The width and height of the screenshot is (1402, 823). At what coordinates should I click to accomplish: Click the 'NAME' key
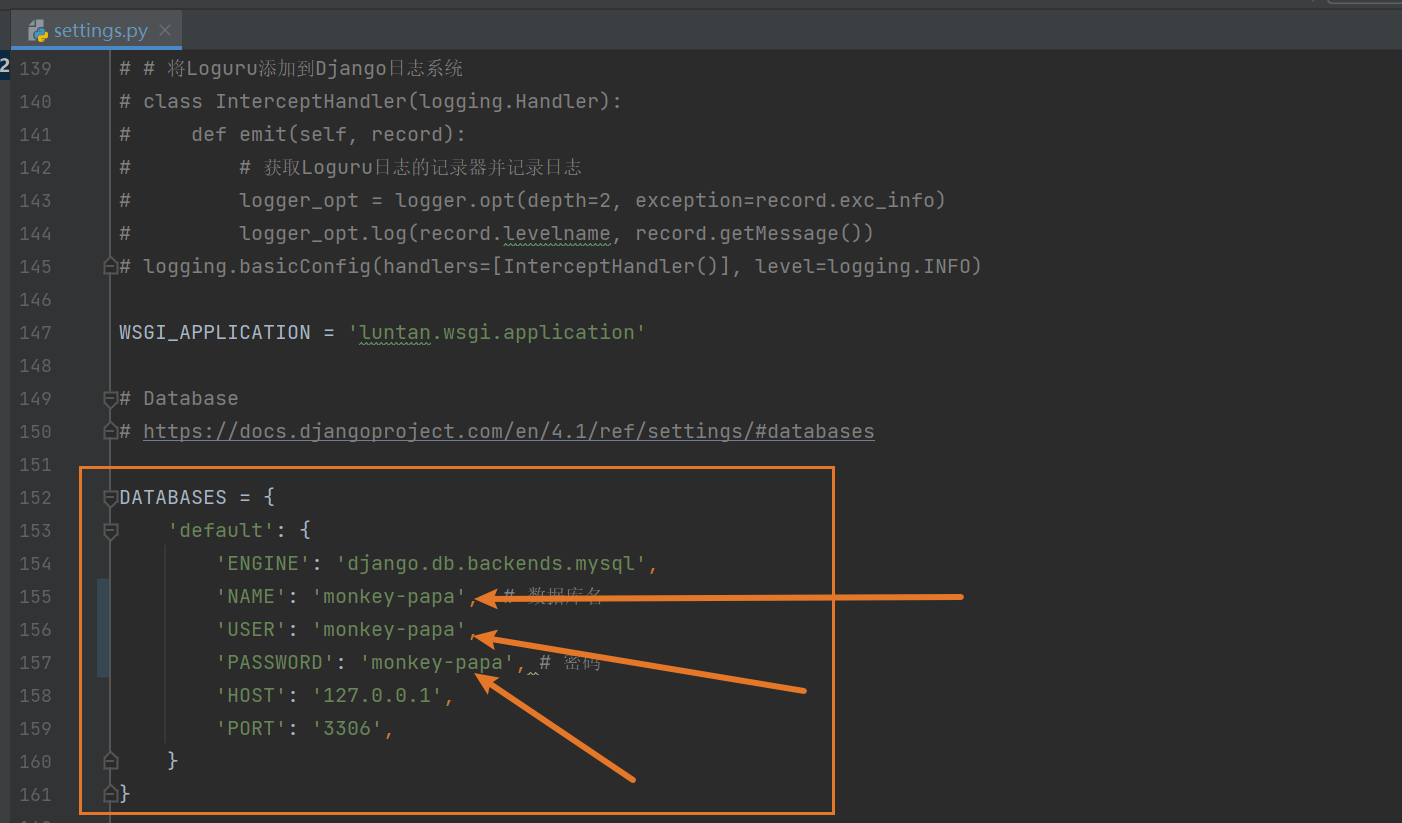pyautogui.click(x=251, y=597)
